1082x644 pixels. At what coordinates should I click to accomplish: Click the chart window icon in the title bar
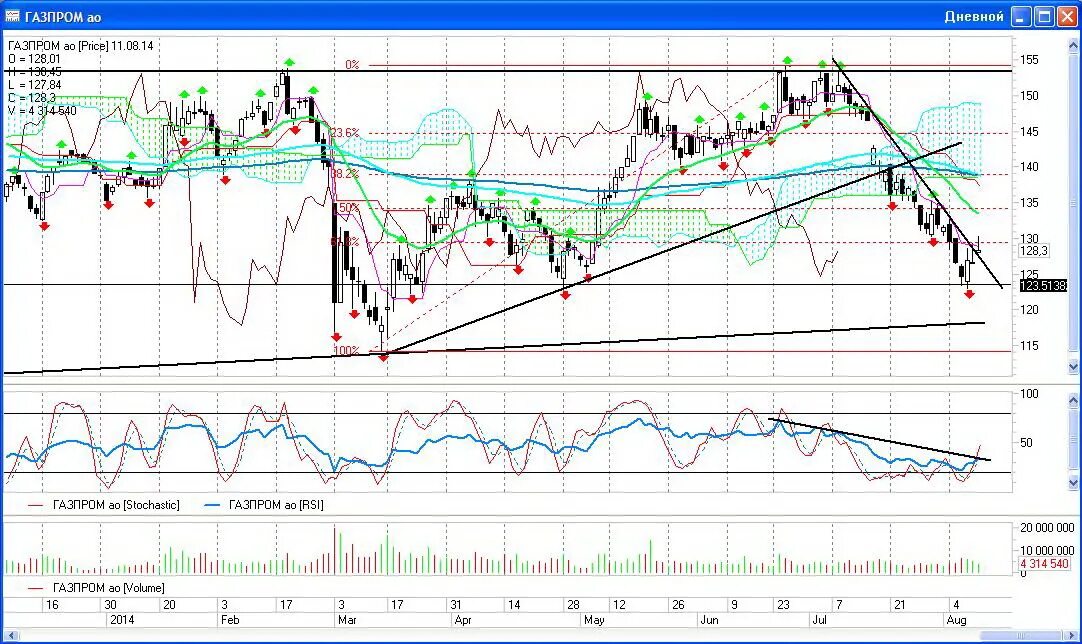[12, 16]
